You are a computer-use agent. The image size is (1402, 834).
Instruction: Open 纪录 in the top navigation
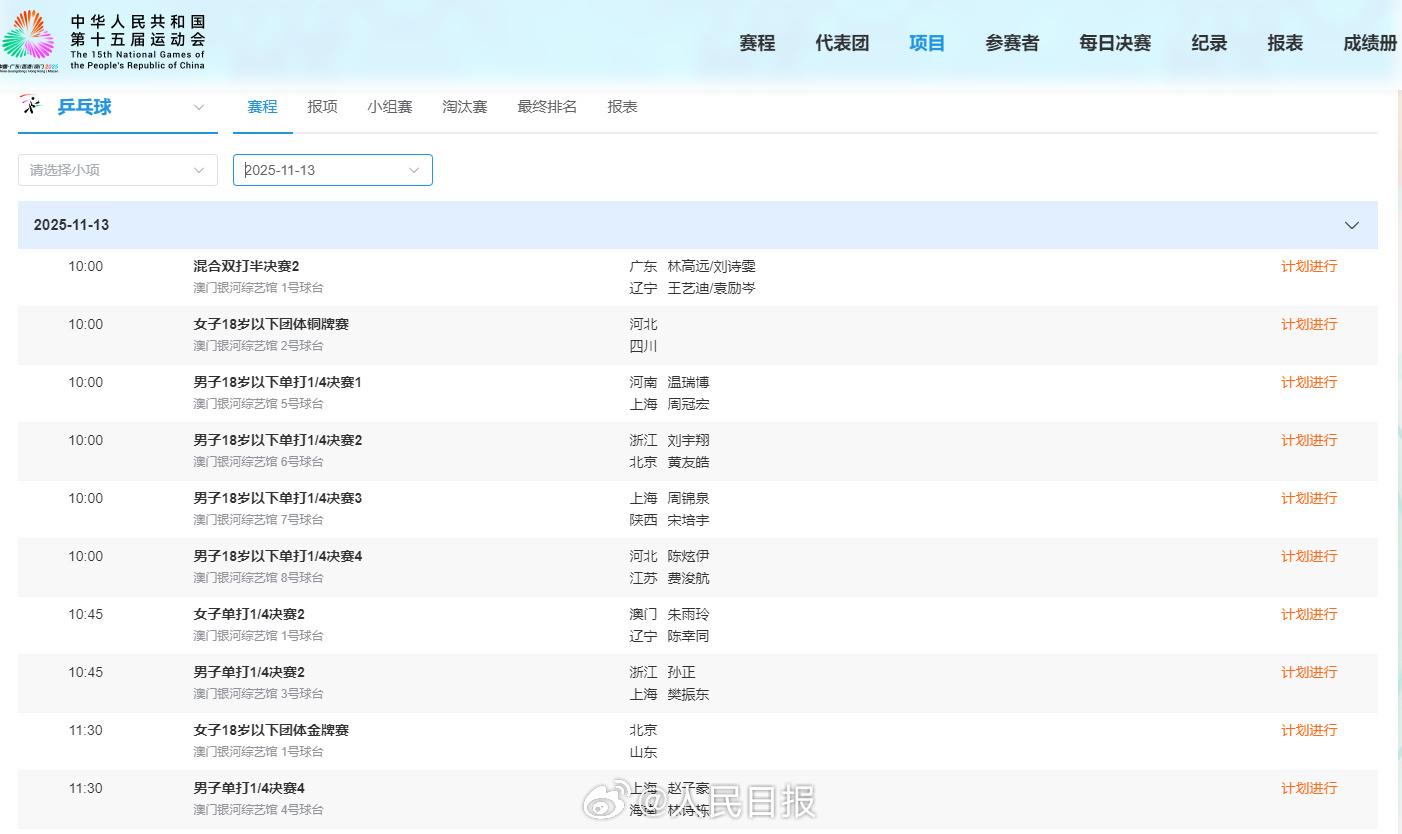[1209, 43]
